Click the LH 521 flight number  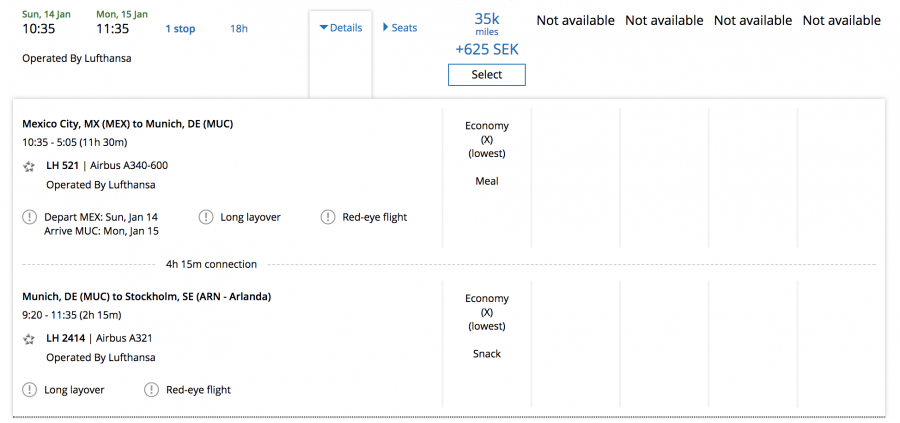pos(62,166)
